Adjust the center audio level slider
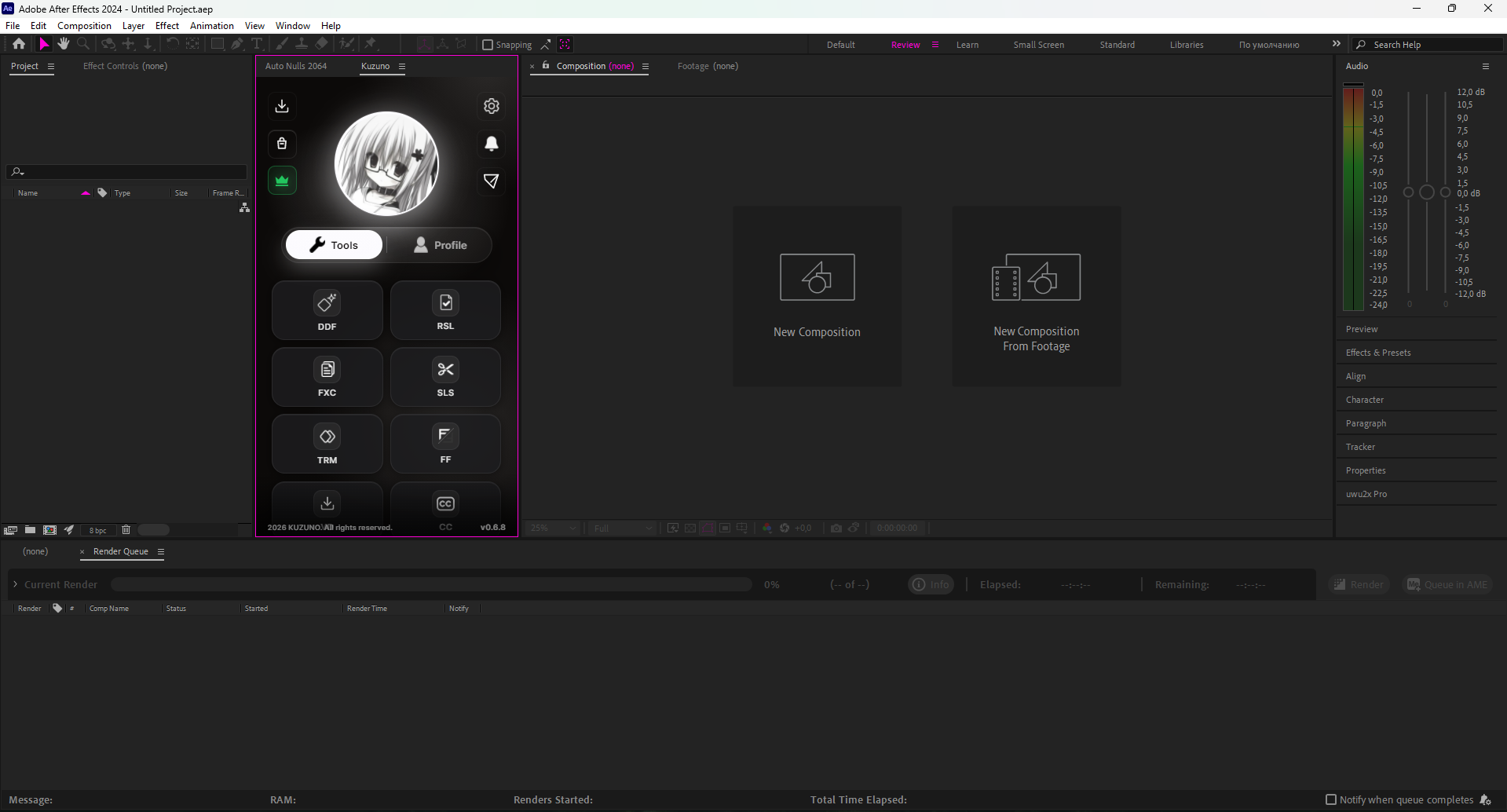 (1427, 192)
